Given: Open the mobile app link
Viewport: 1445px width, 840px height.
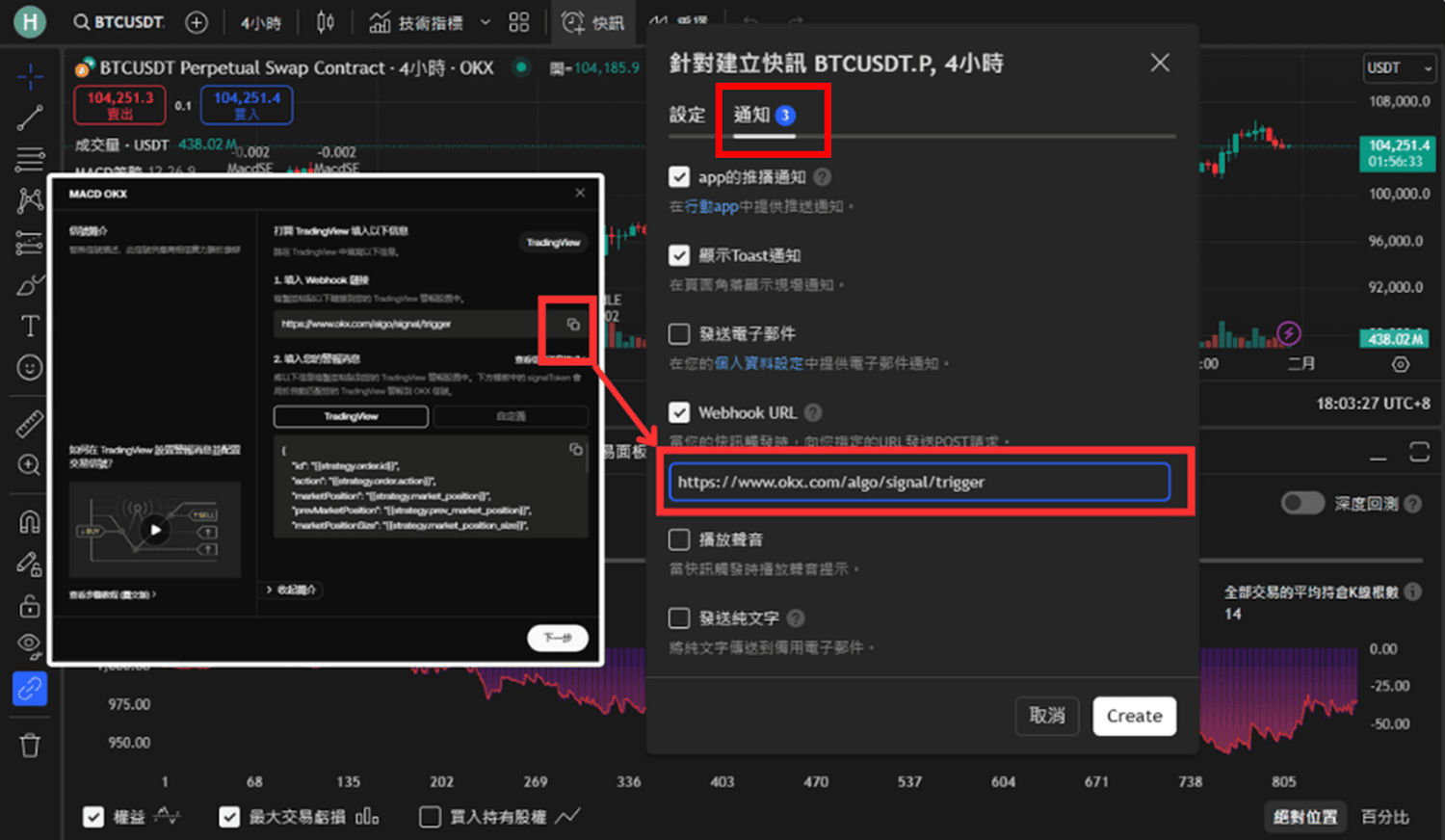Looking at the screenshot, I should 711,206.
